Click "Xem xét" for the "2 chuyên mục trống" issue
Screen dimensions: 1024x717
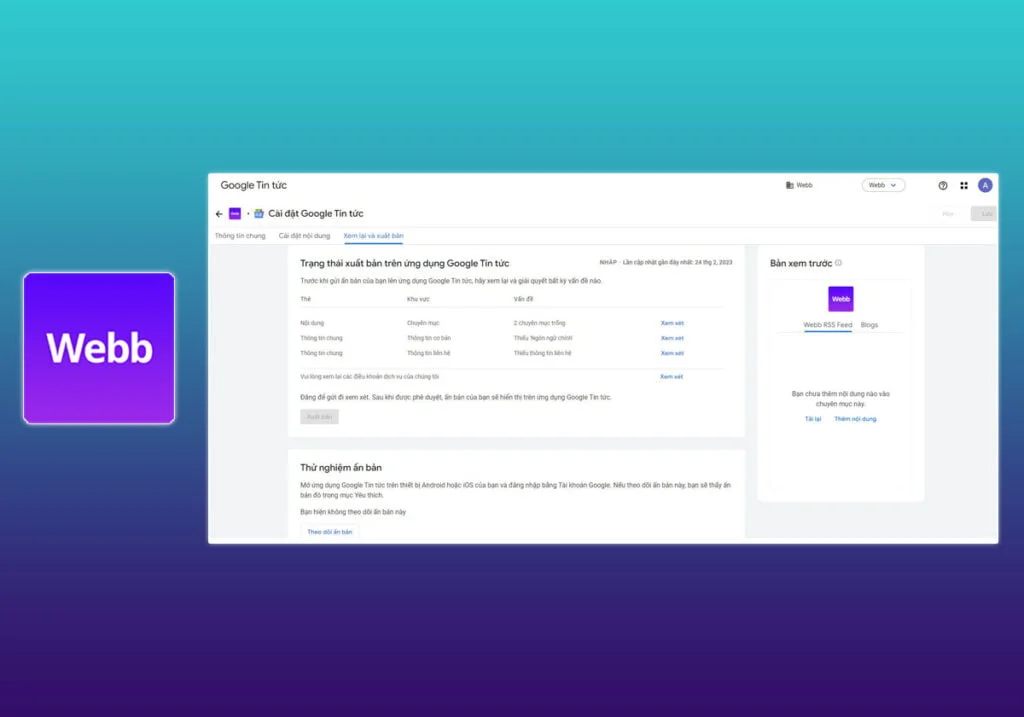(672, 323)
